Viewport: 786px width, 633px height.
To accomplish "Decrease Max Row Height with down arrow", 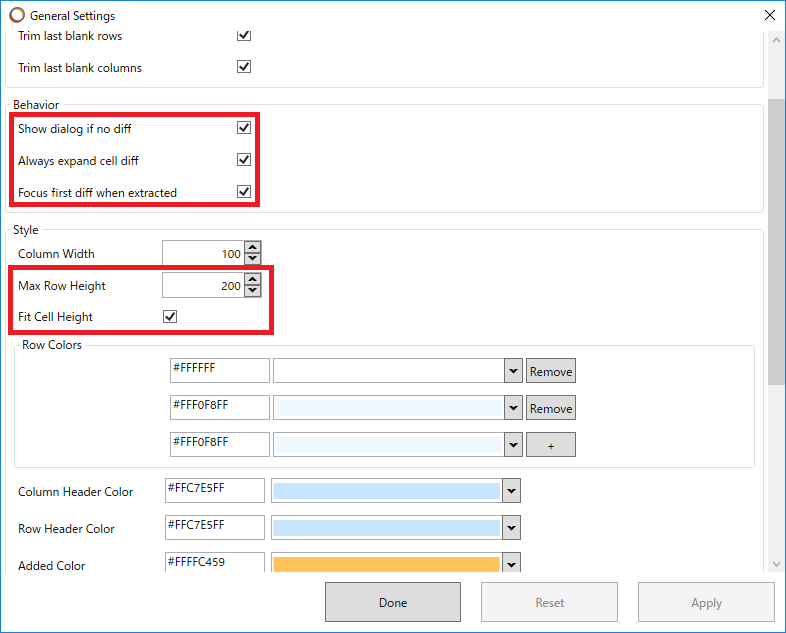I will tap(253, 291).
